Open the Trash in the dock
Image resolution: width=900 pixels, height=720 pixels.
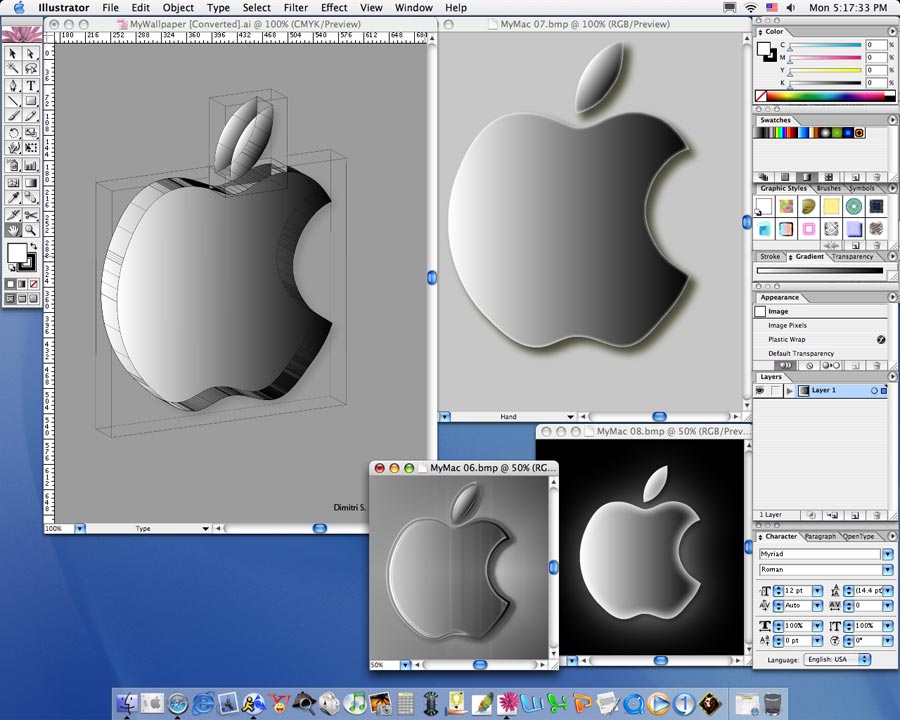tap(772, 703)
